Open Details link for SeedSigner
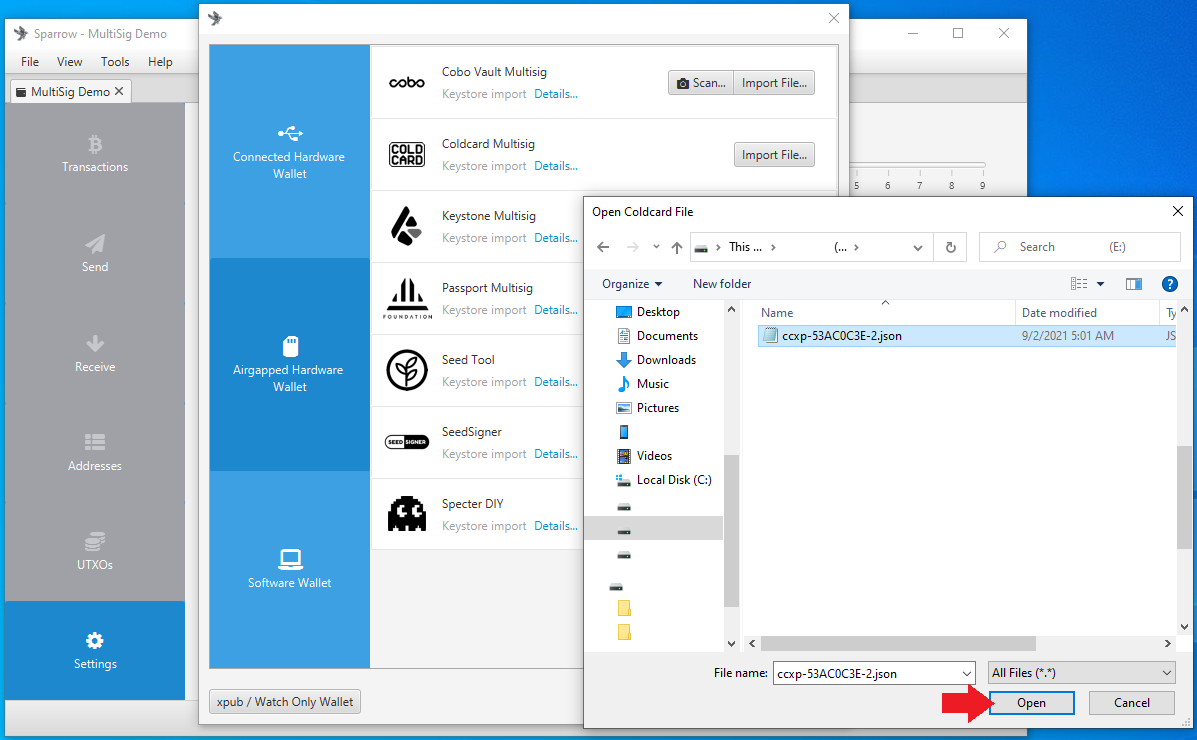This screenshot has height=740, width=1197. coord(556,454)
